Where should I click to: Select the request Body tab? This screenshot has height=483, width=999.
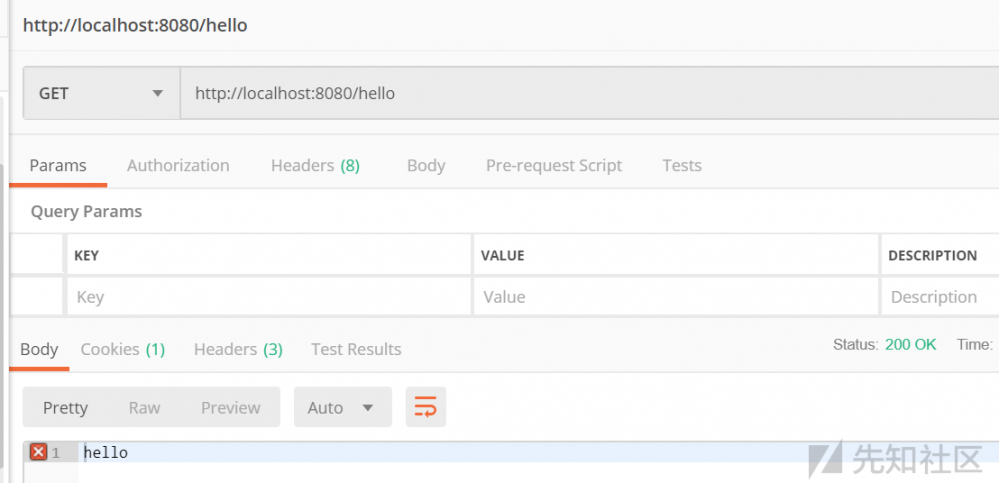[426, 165]
